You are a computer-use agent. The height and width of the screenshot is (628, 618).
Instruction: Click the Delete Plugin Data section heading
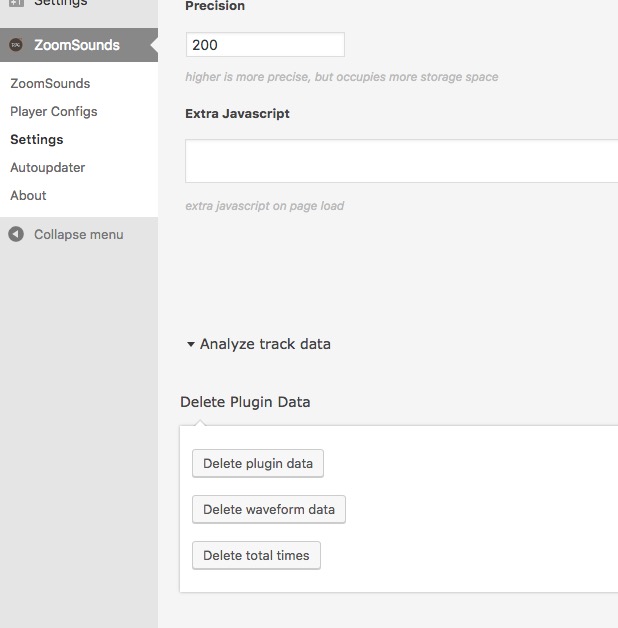(x=245, y=402)
